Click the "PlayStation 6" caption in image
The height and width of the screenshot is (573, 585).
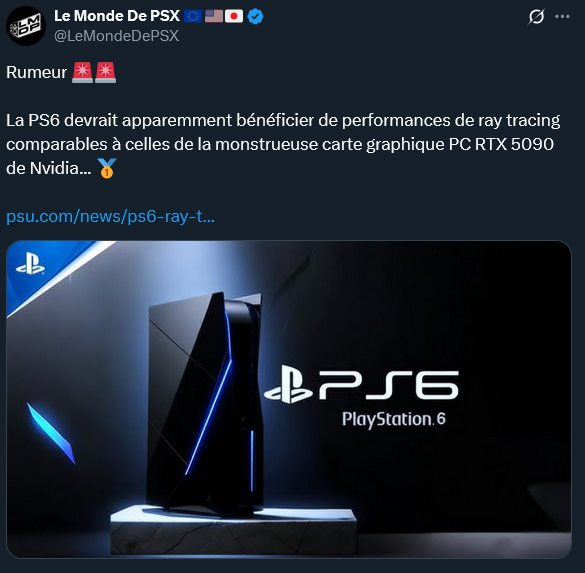coord(394,419)
